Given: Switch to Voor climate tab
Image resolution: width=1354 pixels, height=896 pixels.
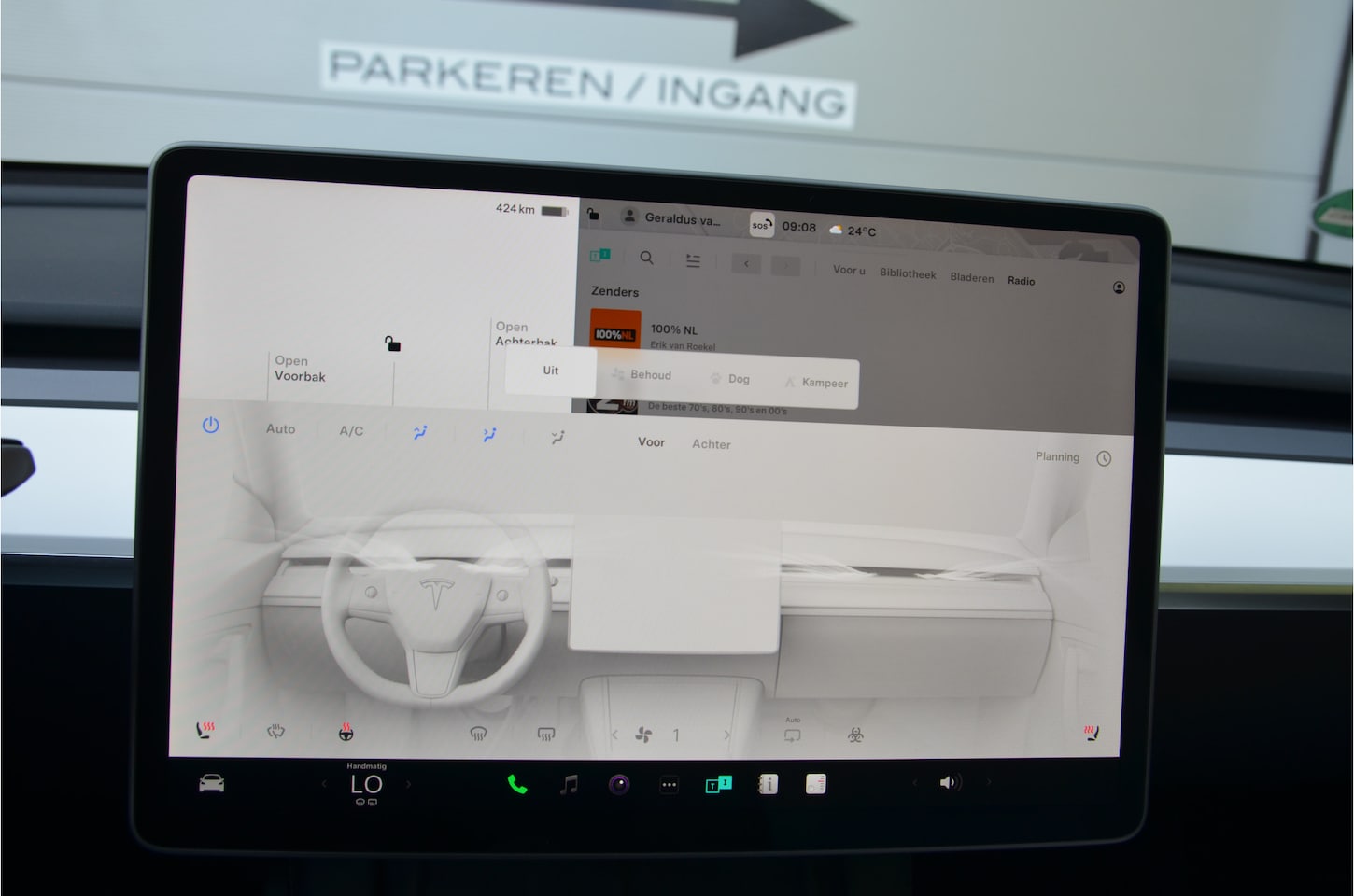Looking at the screenshot, I should 651,442.
